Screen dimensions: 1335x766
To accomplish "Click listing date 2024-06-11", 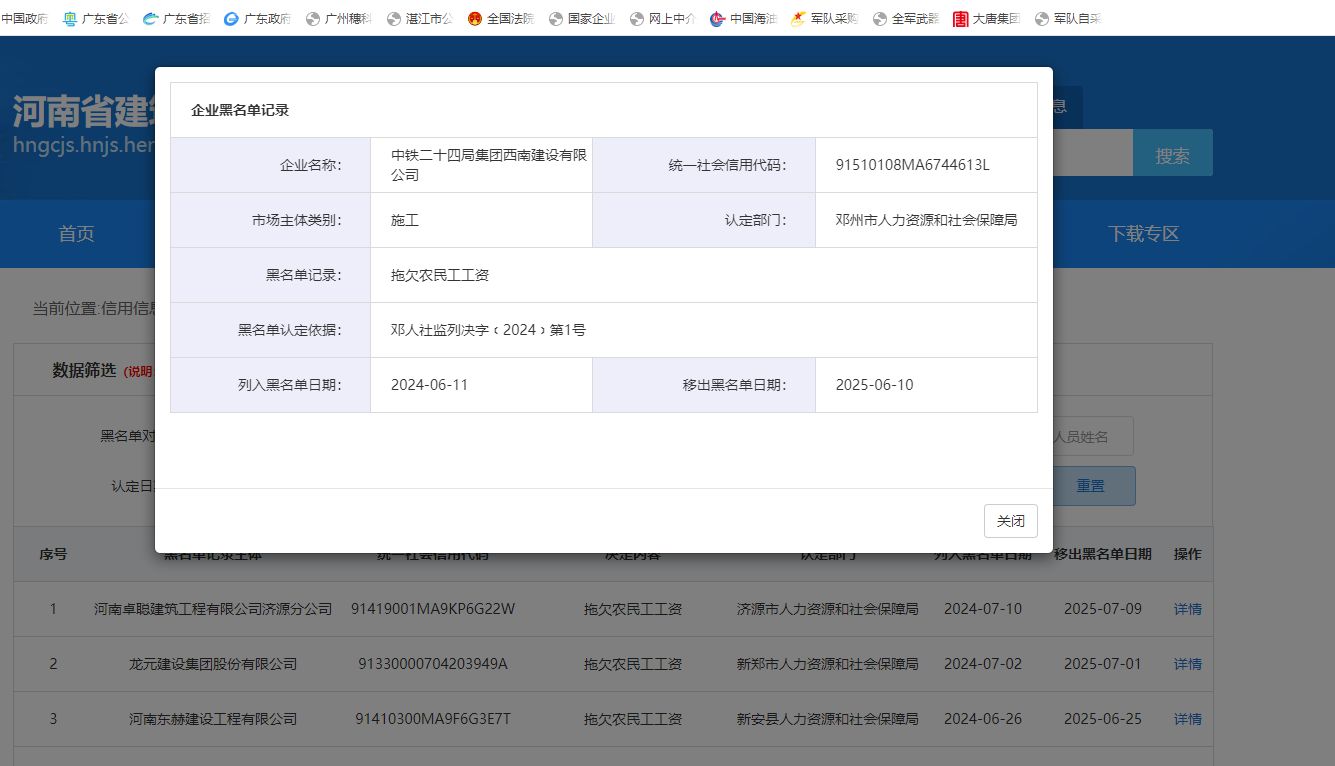I will pos(429,385).
